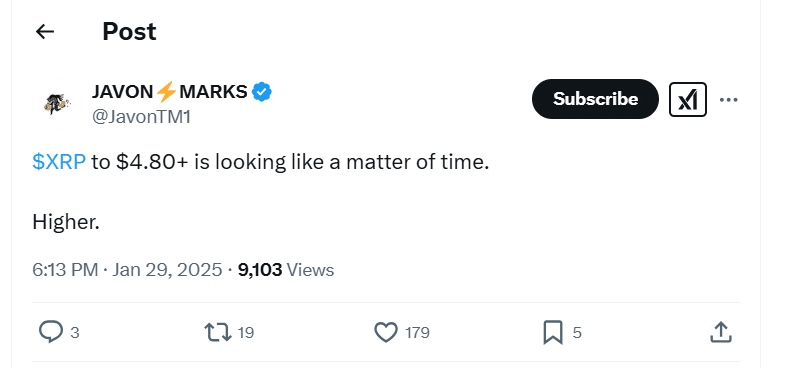801x368 pixels.
Task: Like the post with the heart icon
Action: (386, 332)
